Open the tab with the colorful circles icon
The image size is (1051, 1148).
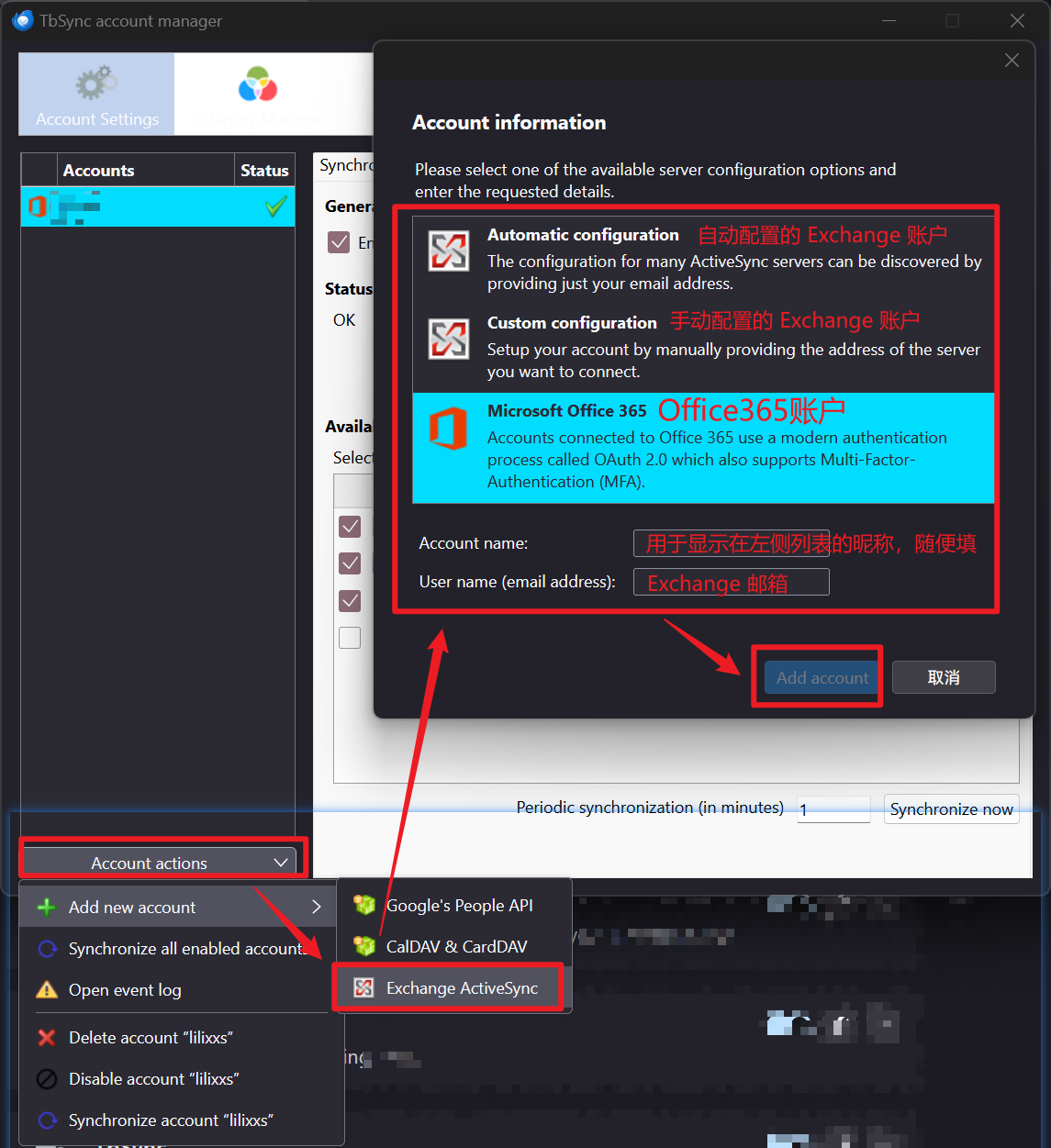[257, 94]
